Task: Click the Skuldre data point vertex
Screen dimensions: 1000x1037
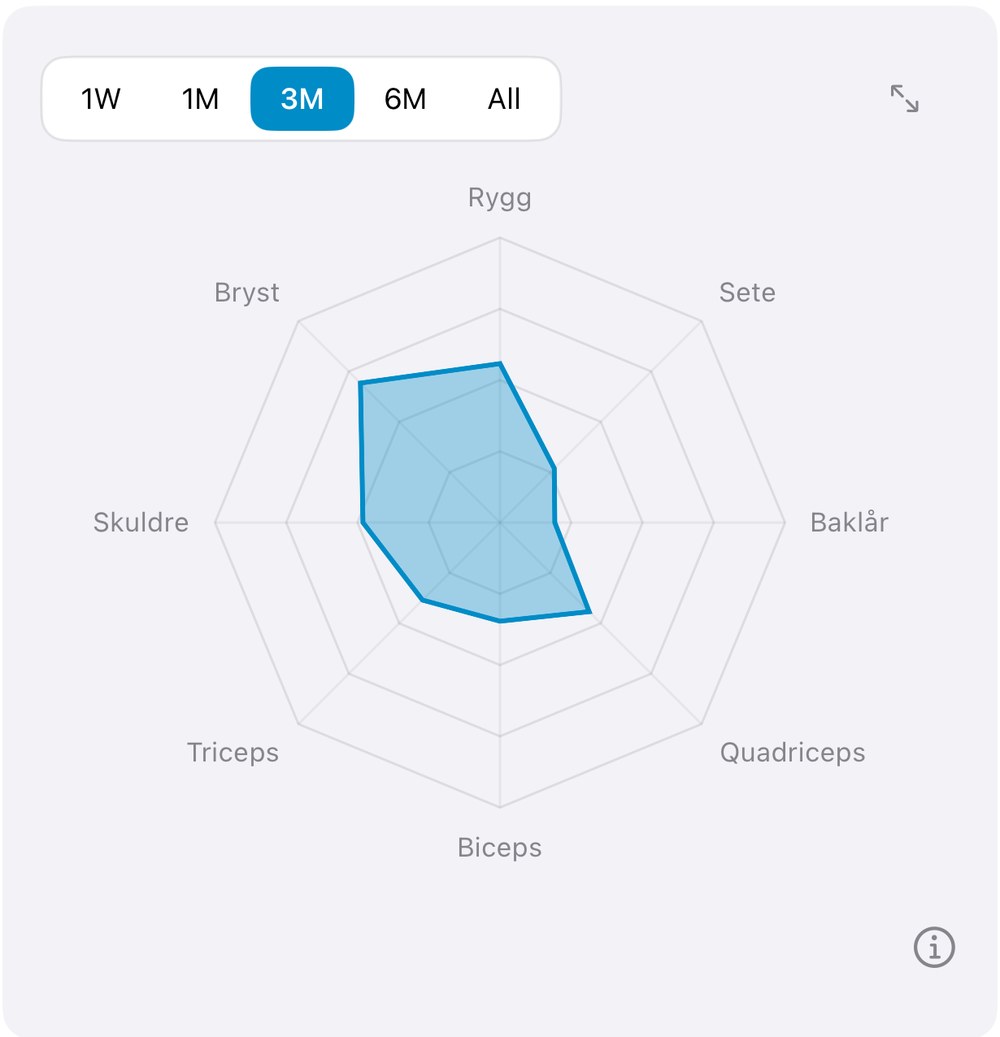Action: click(362, 522)
